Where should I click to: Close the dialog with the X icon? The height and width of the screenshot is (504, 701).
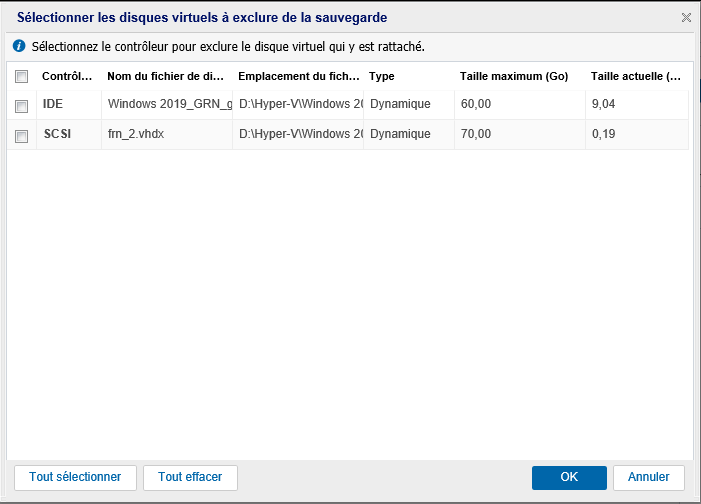click(686, 17)
